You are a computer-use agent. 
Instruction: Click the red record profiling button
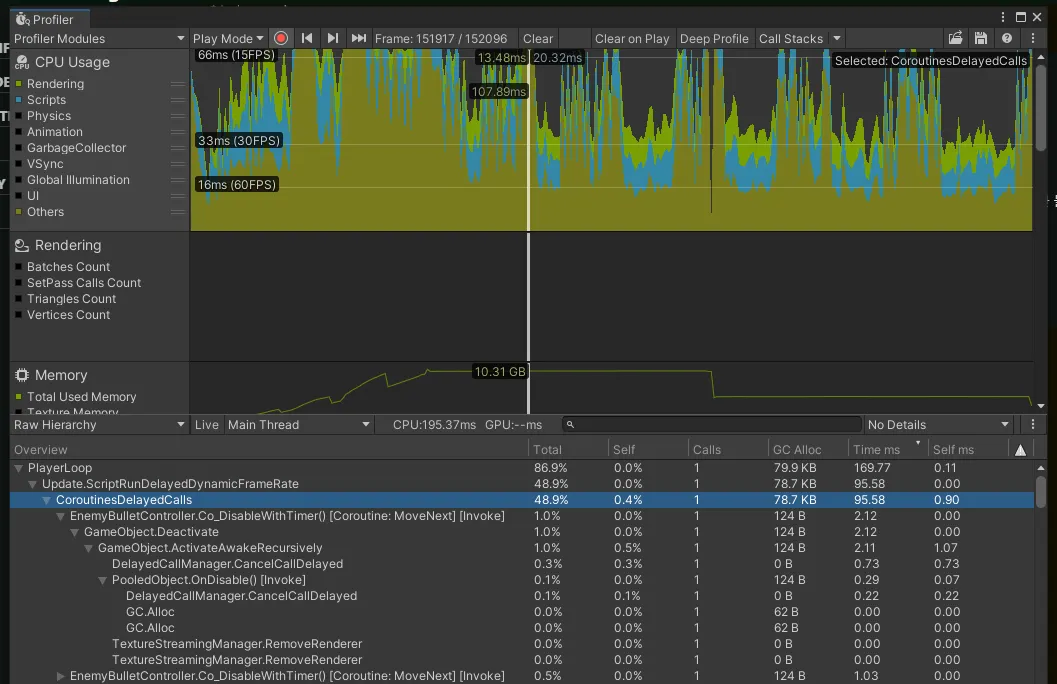pos(281,38)
